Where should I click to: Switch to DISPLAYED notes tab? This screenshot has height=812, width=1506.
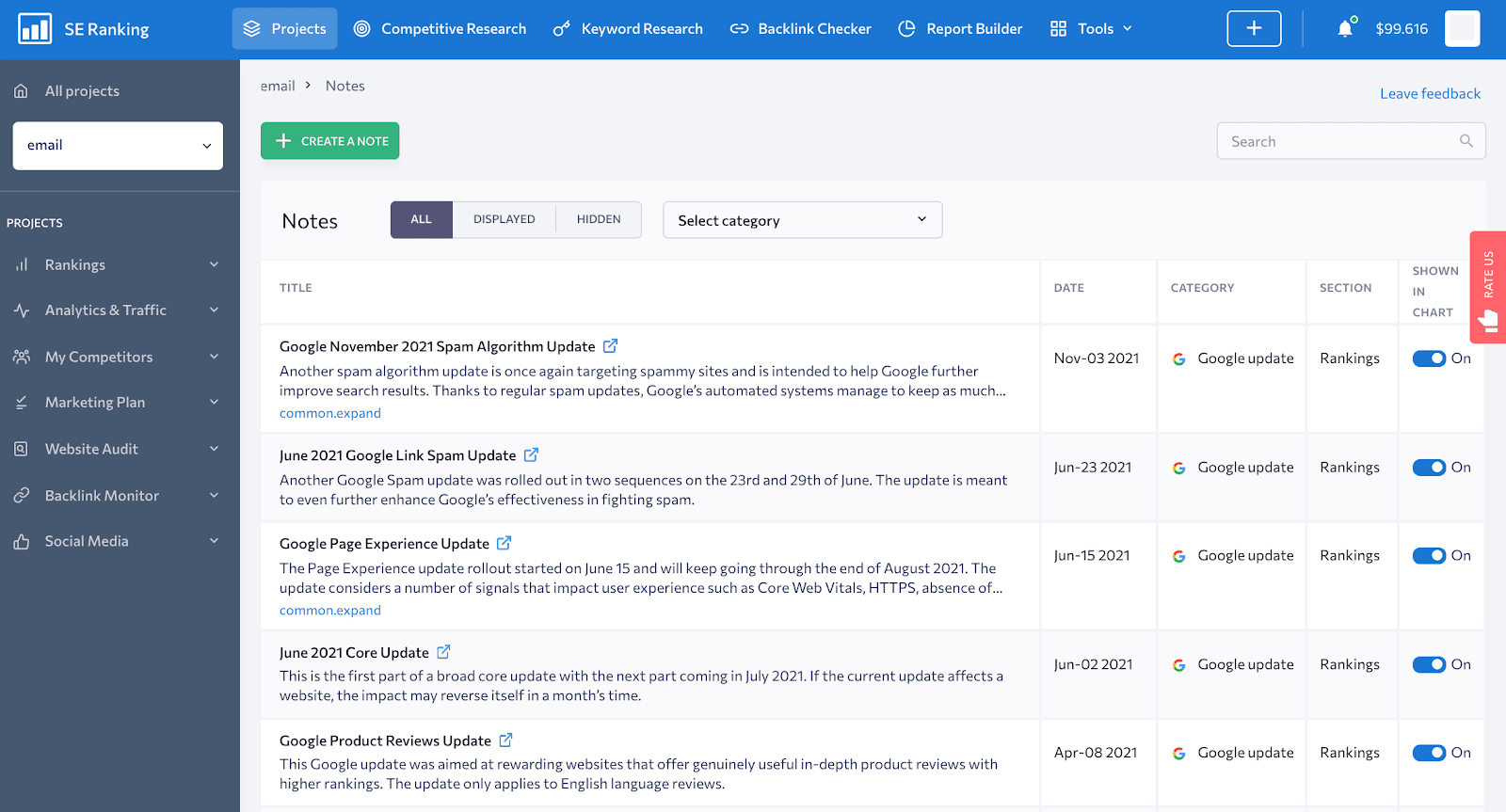505,219
